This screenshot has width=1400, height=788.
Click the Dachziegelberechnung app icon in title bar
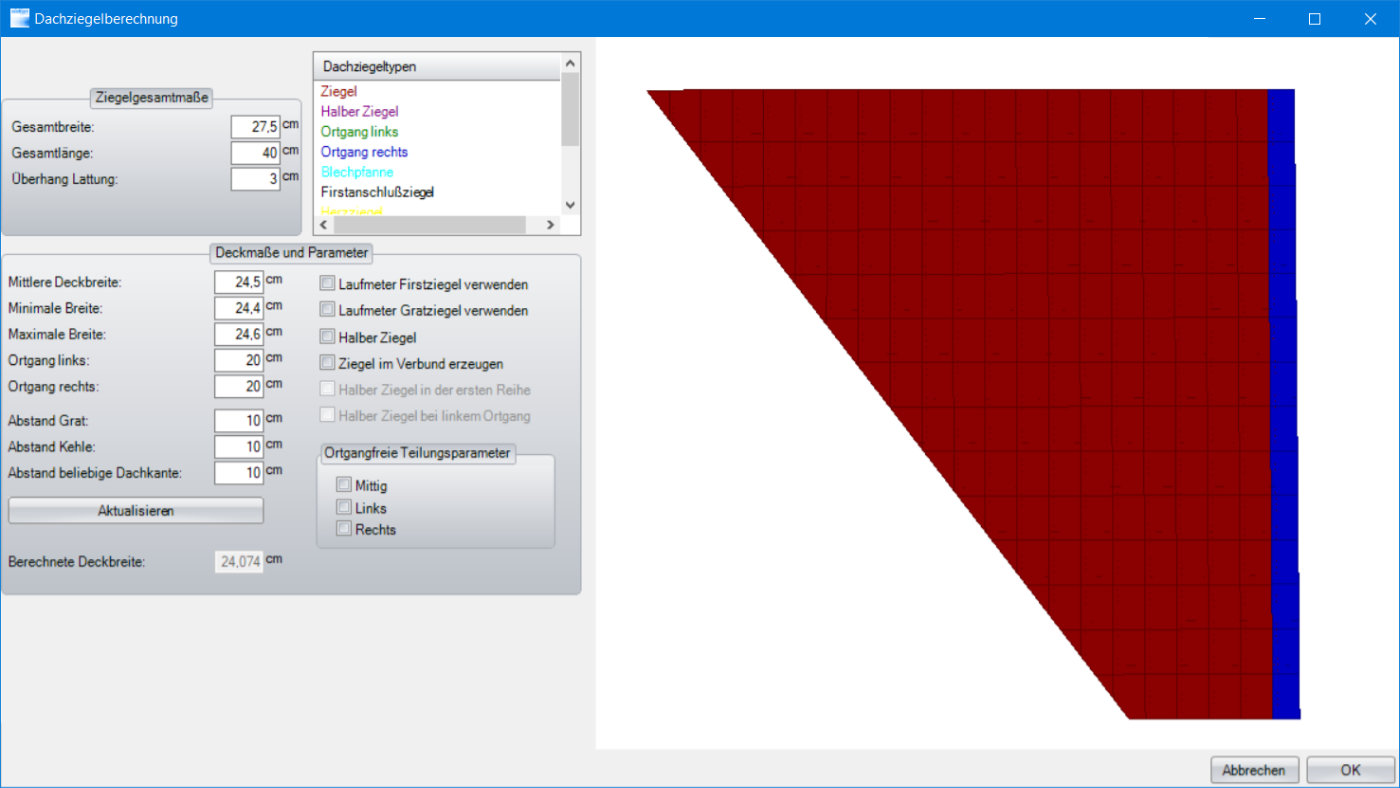(19, 18)
